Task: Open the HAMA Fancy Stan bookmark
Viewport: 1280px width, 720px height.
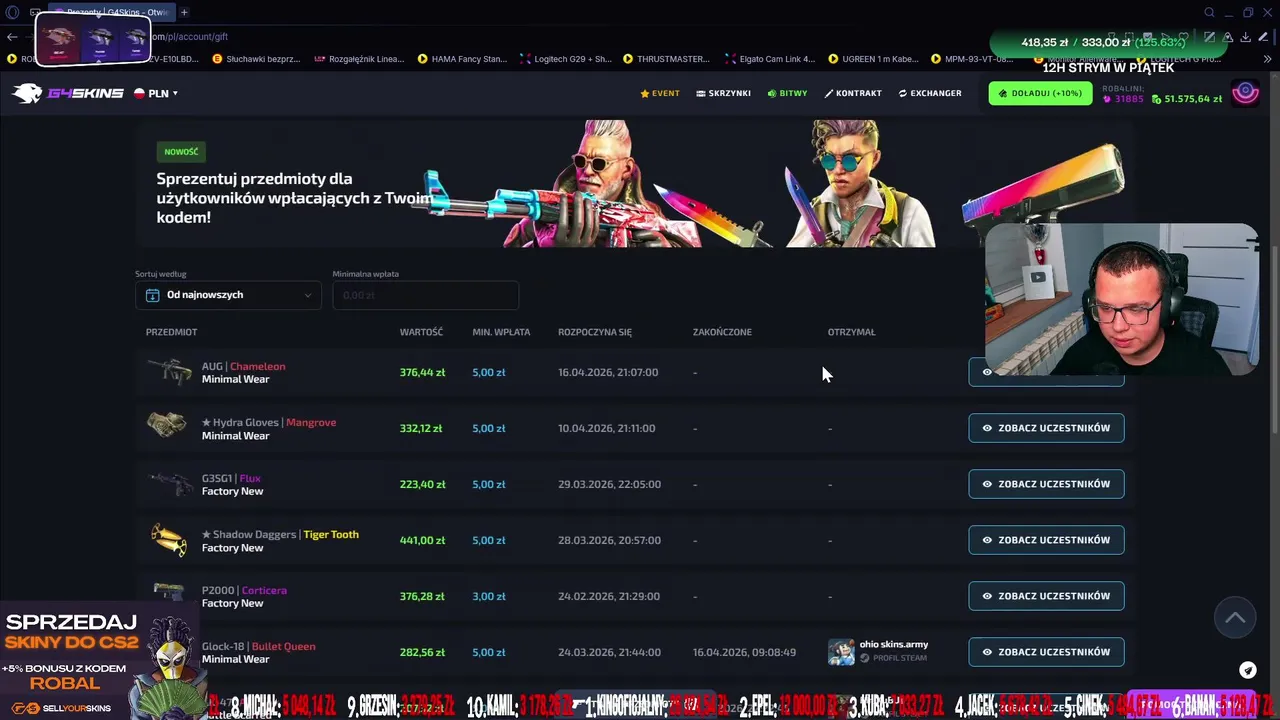Action: pos(462,59)
